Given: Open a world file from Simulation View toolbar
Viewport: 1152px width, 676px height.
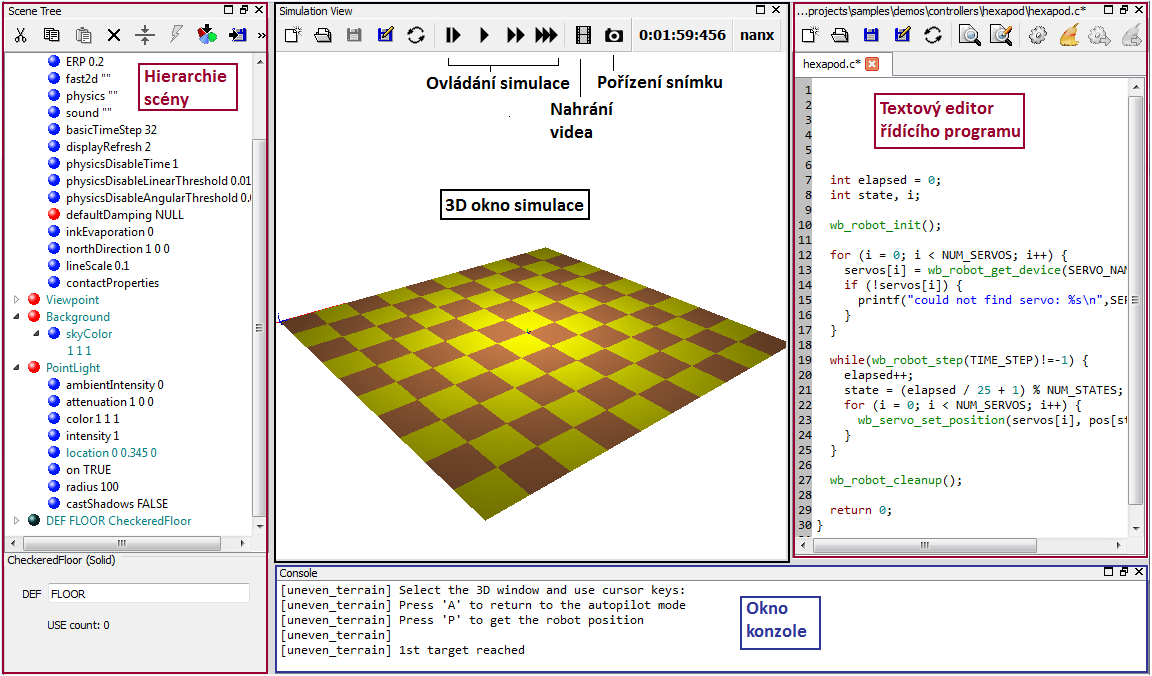Looking at the screenshot, I should click(x=324, y=35).
